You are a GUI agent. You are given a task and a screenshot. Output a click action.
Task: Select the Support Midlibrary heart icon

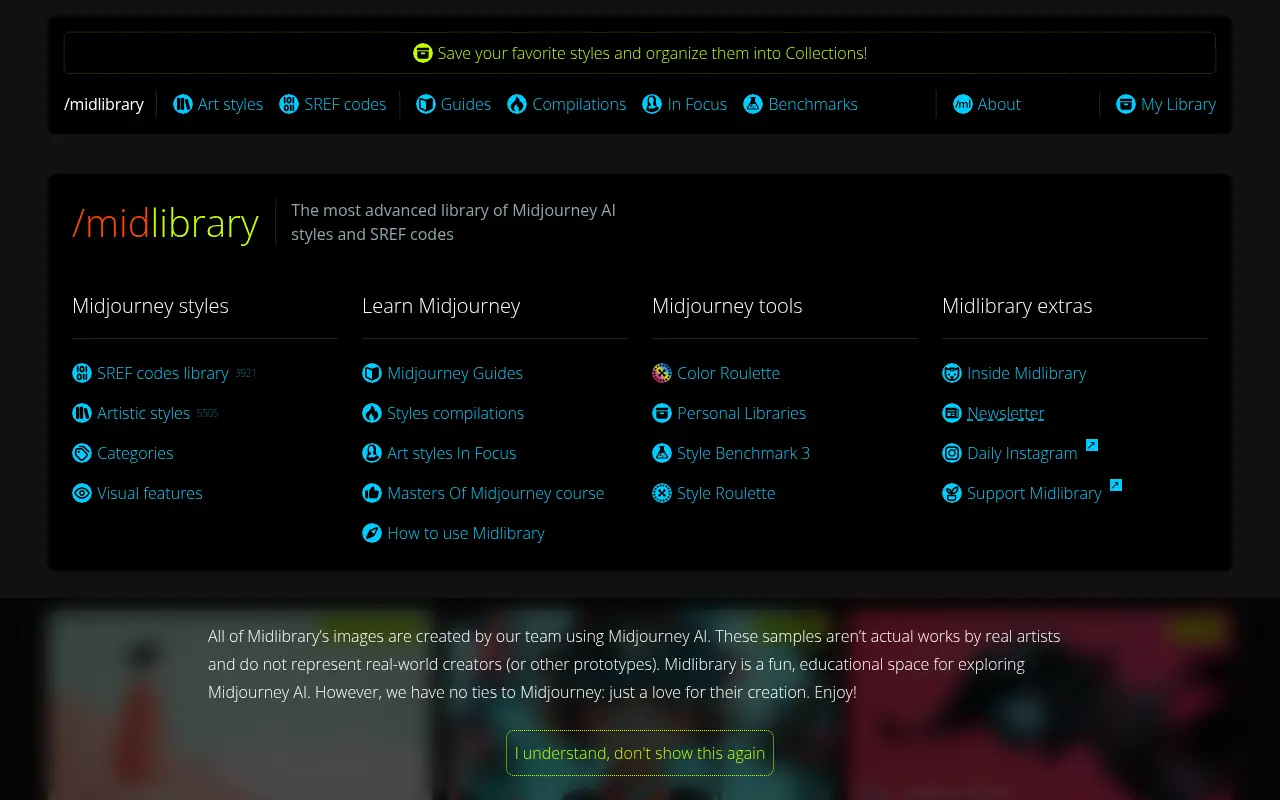(x=952, y=493)
